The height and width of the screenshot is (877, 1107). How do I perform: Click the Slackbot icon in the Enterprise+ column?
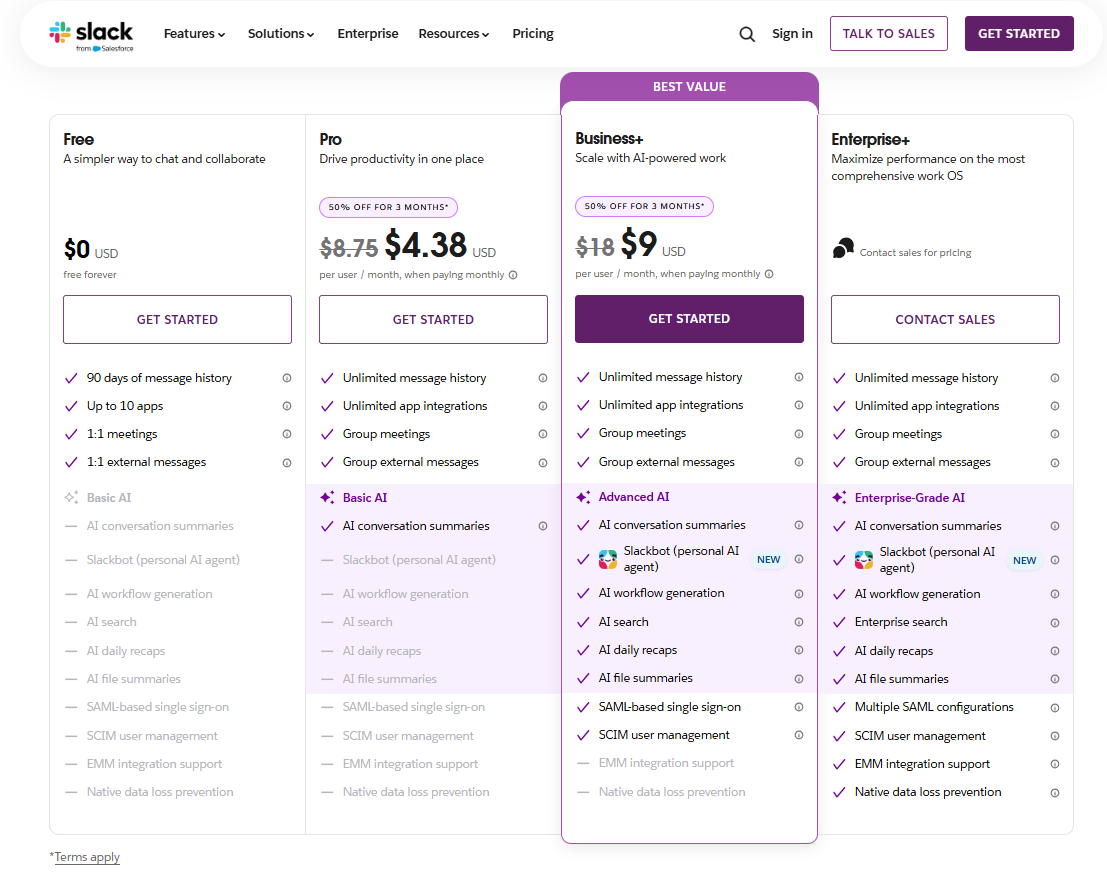[x=863, y=559]
